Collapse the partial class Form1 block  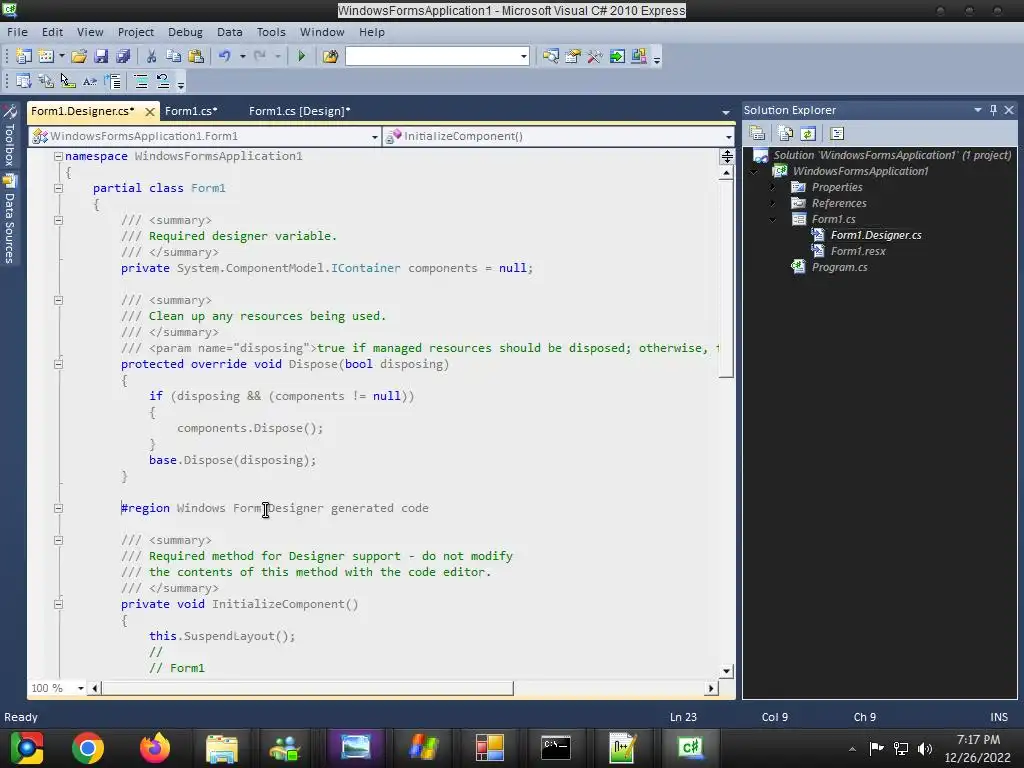click(58, 188)
